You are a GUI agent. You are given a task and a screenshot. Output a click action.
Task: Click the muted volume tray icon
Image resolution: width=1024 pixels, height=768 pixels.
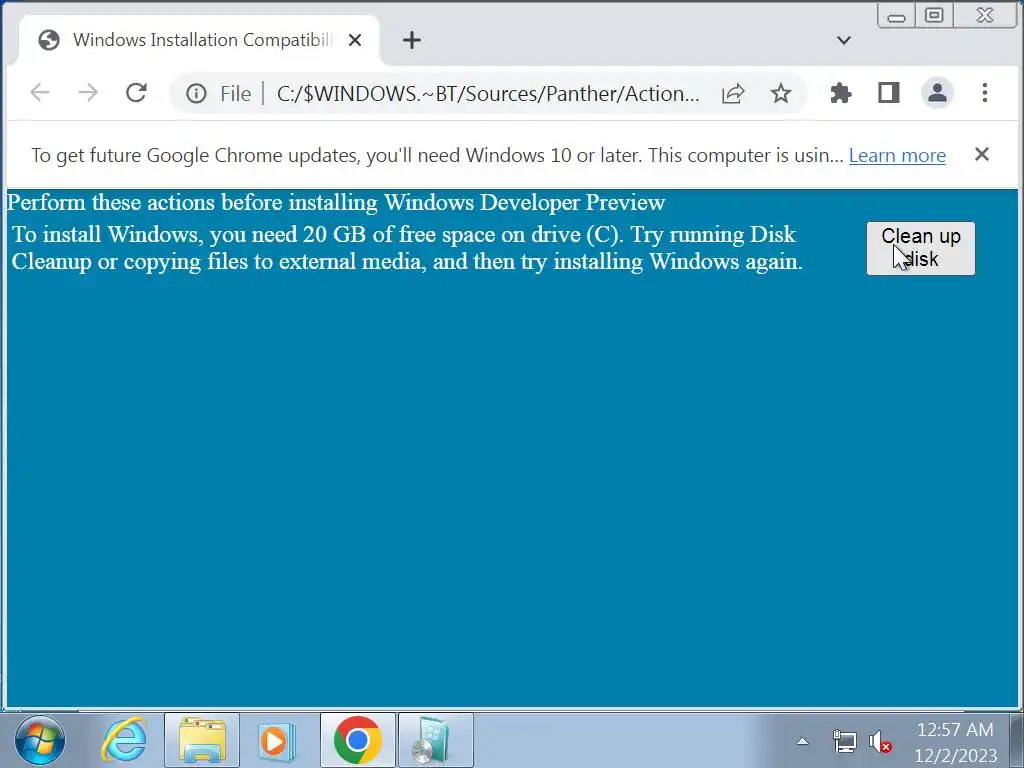pos(880,742)
